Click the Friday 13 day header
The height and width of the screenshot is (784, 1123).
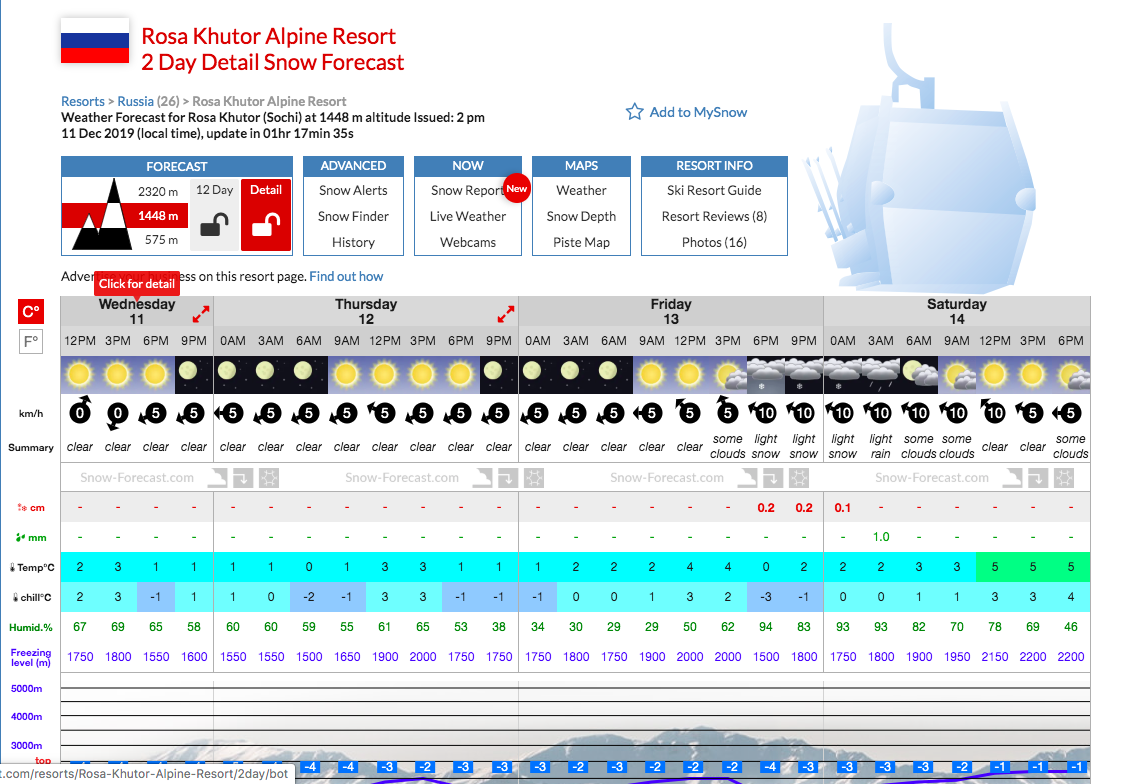click(671, 311)
